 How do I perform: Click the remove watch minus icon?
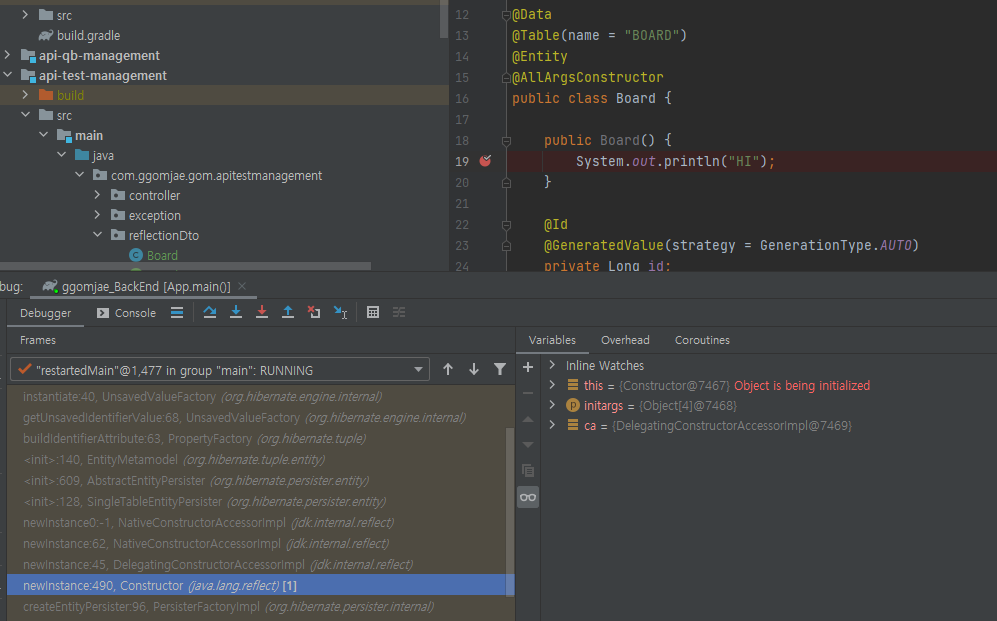tap(528, 393)
